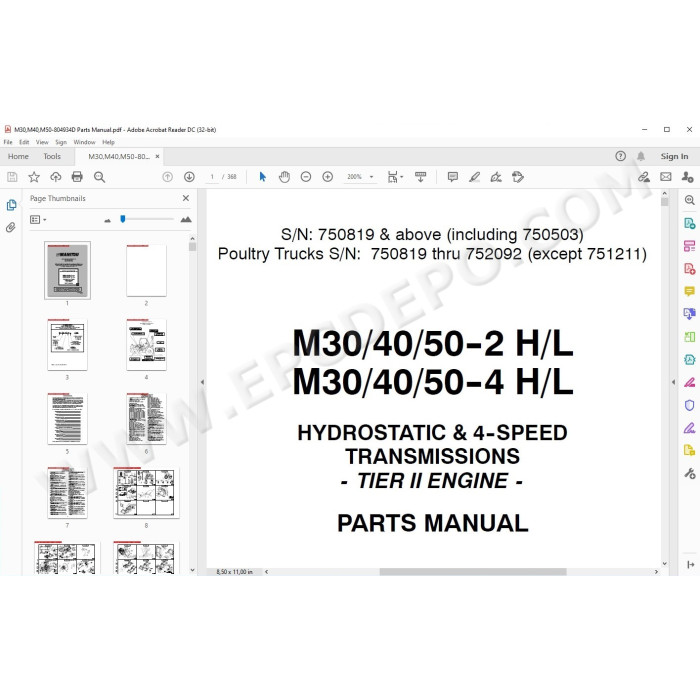The image size is (700, 700).
Task: Select the Highlight text pen tool
Action: 475,177
